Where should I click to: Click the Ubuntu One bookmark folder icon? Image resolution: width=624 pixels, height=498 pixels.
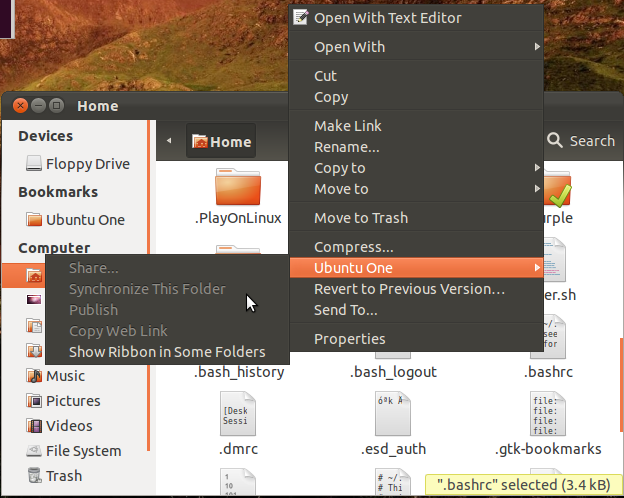34,219
